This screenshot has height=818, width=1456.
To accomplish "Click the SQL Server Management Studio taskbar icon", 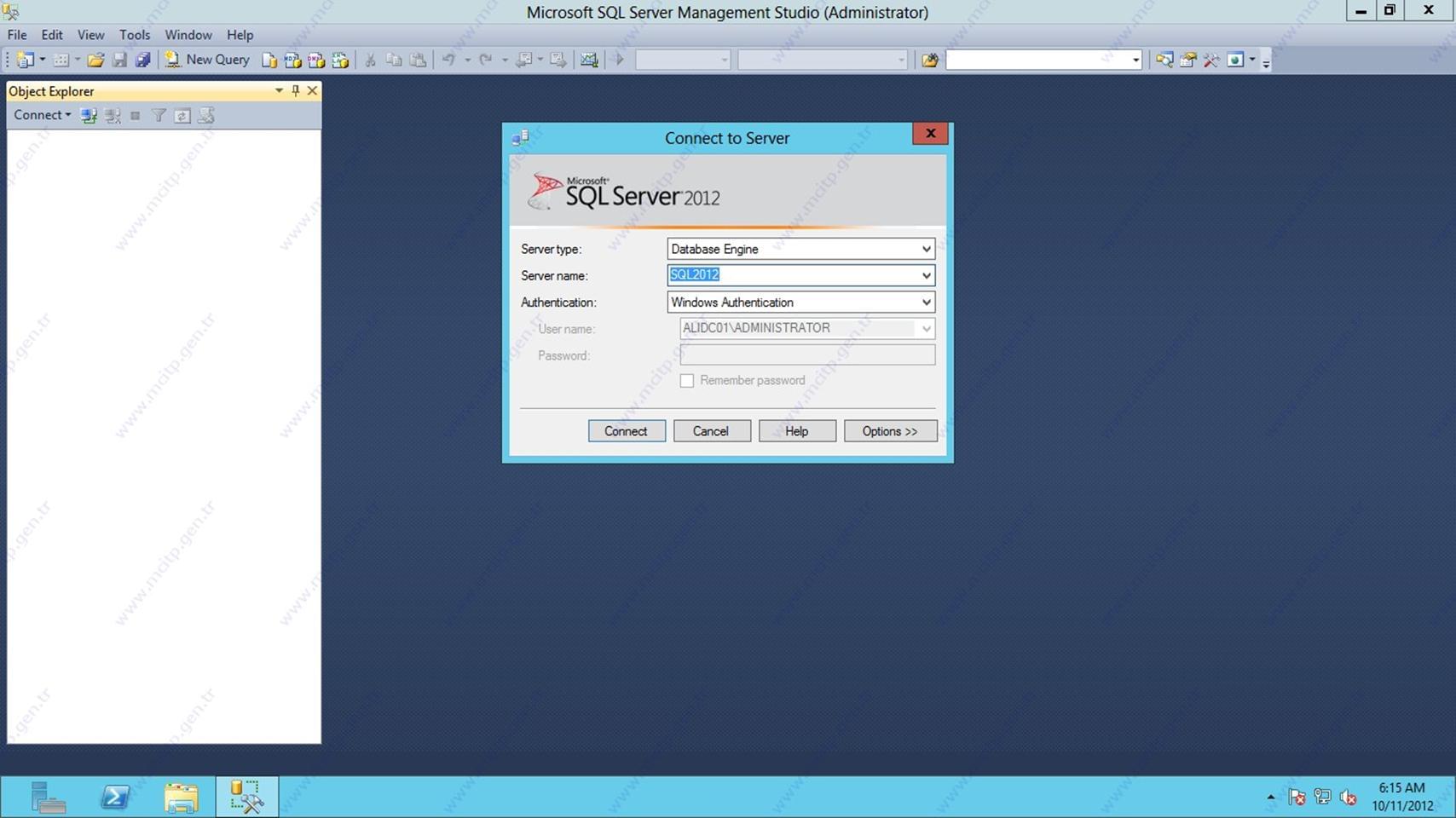I will click(246, 798).
